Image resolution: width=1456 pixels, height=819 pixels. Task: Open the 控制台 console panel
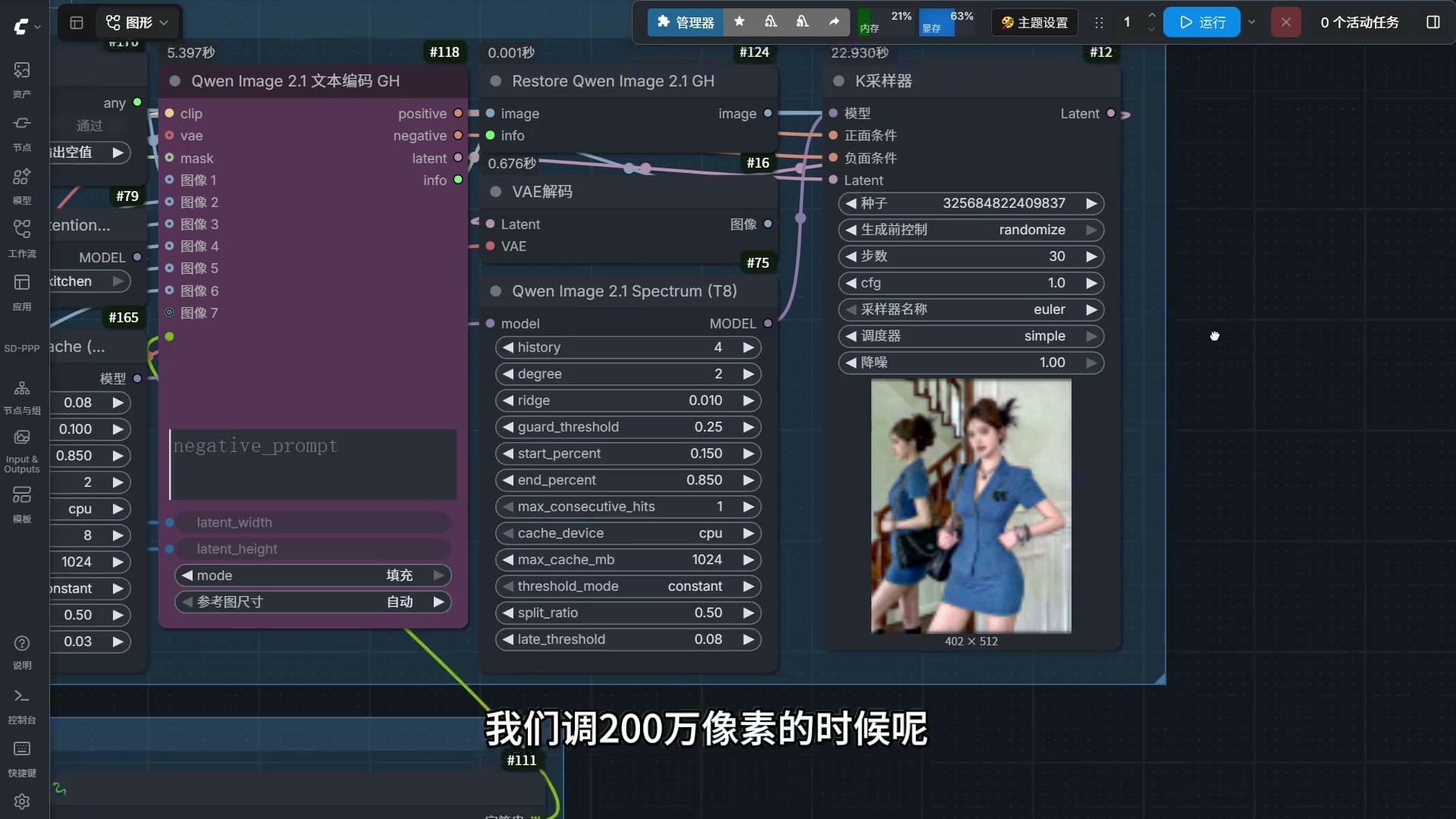[x=22, y=706]
